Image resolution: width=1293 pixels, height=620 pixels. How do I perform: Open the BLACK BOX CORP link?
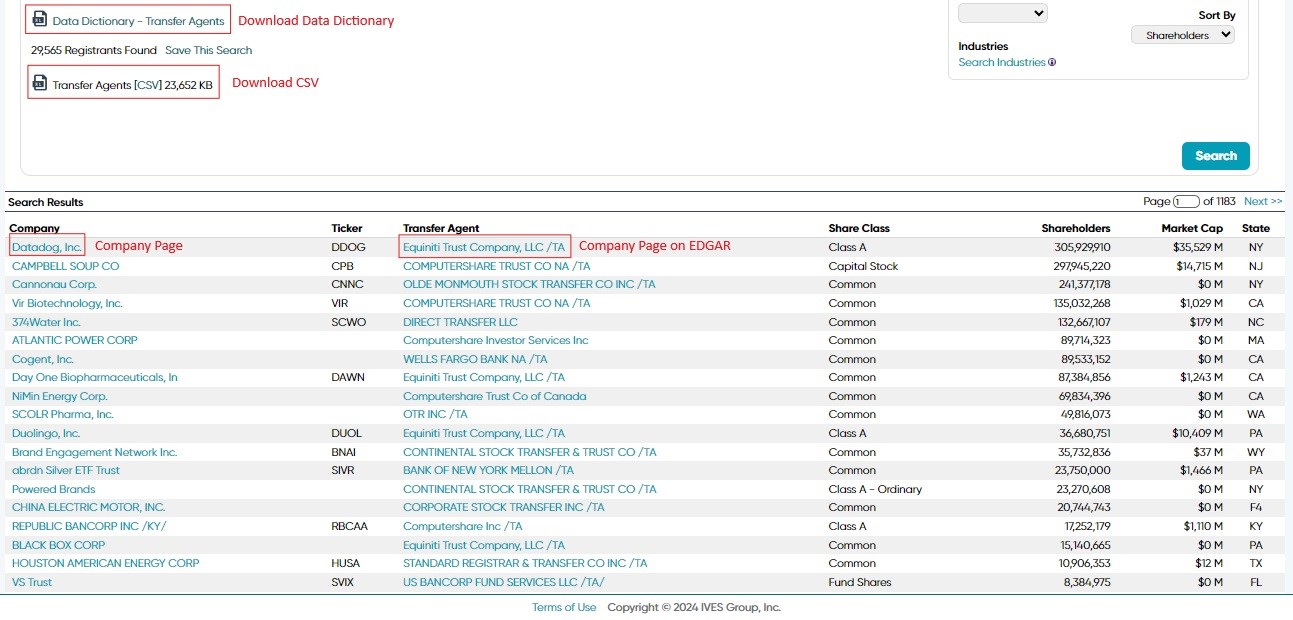pos(58,545)
